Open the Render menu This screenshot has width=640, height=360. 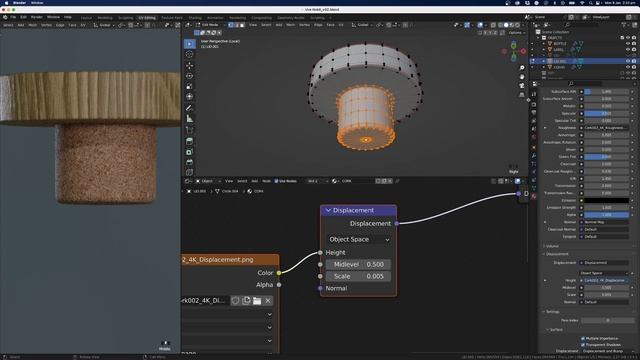[37, 17]
